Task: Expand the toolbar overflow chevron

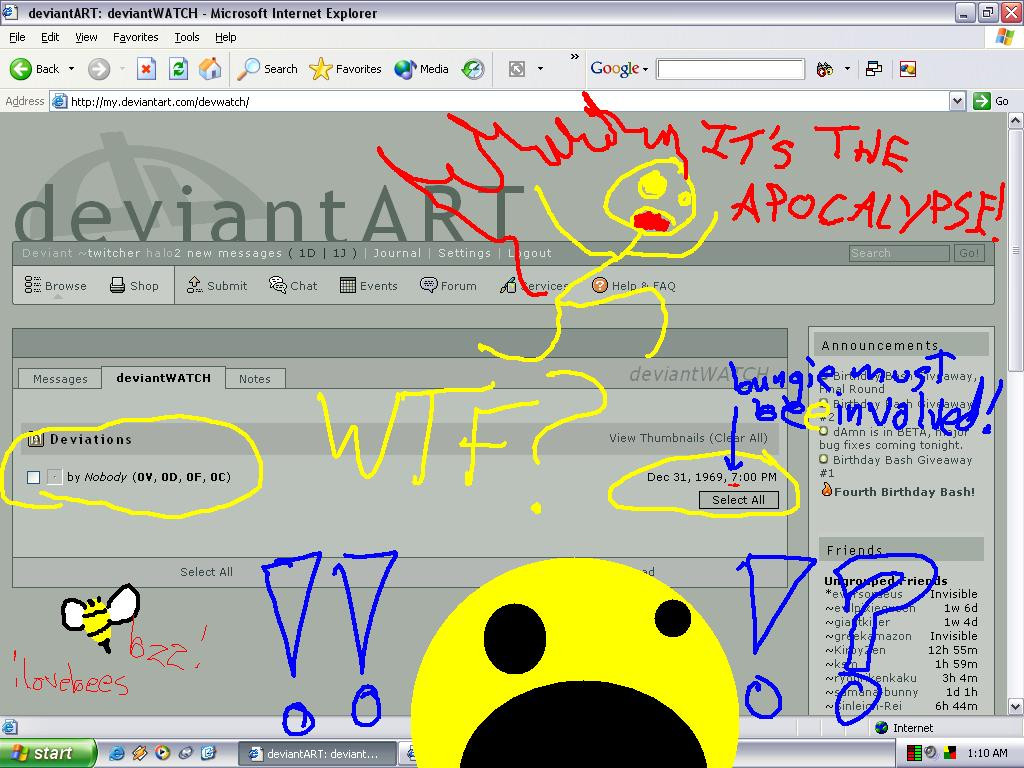Action: click(x=575, y=57)
